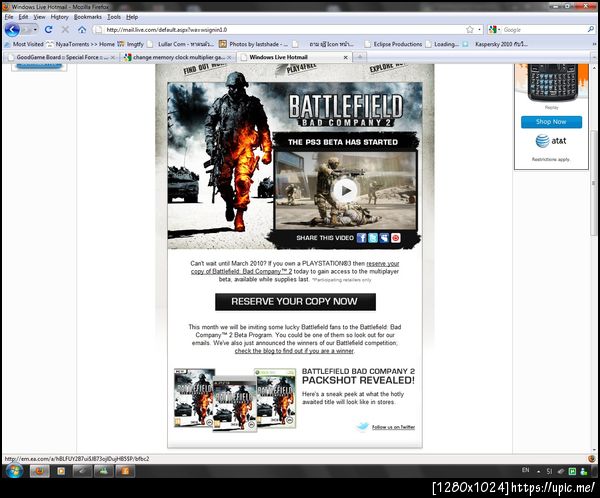The height and width of the screenshot is (498, 600).
Task: Open the Tools menu
Action: (x=114, y=17)
